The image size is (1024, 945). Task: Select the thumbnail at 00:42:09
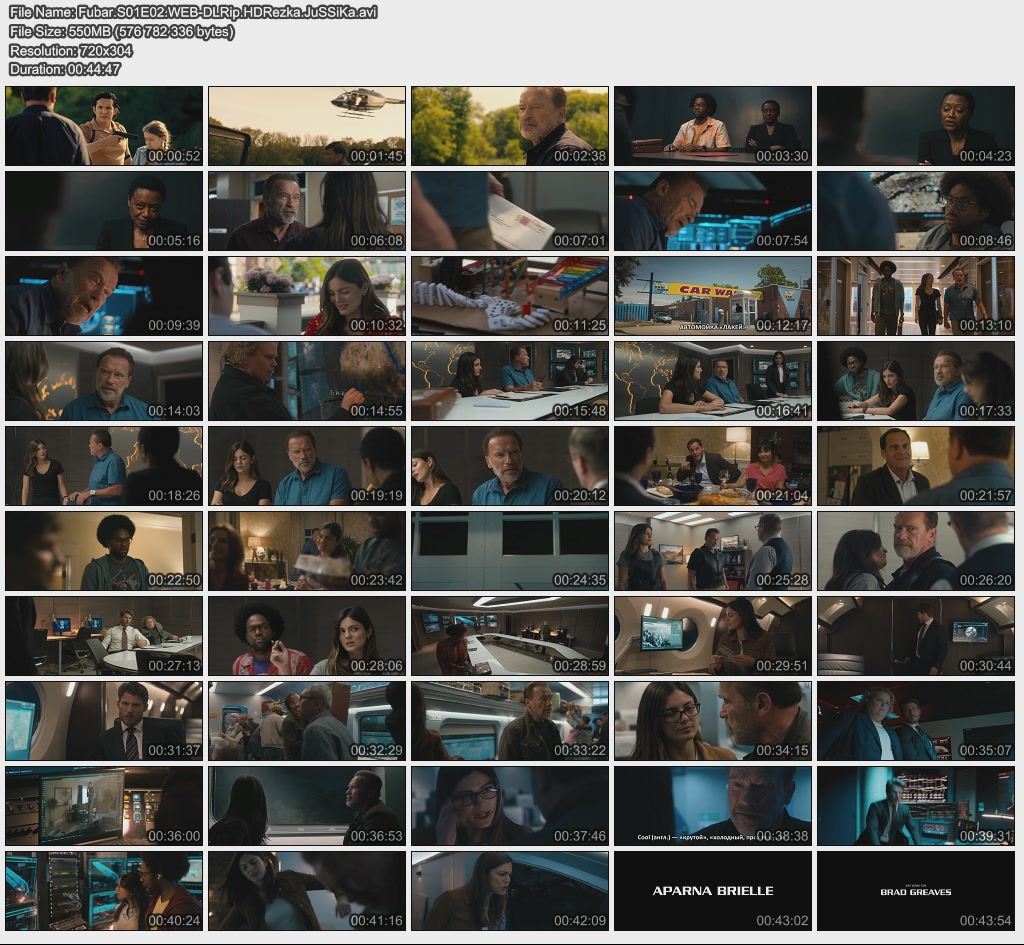pos(510,891)
